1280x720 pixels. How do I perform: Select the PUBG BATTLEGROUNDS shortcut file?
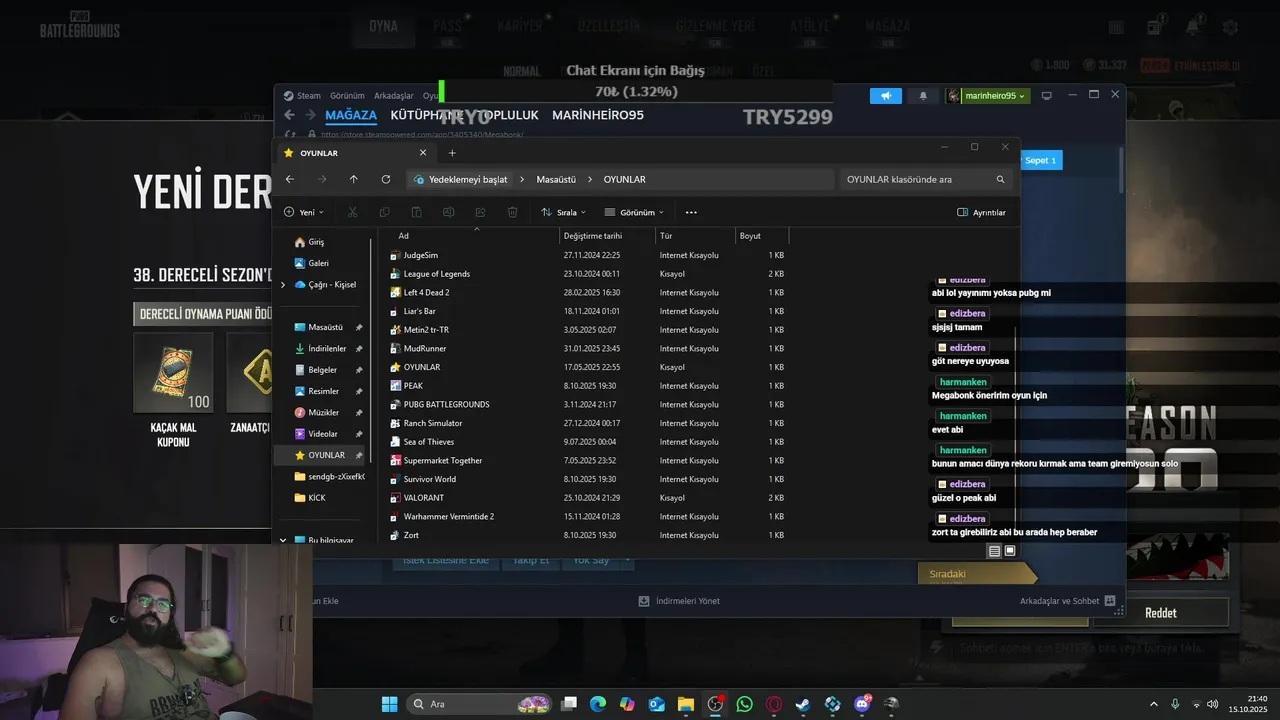[446, 404]
